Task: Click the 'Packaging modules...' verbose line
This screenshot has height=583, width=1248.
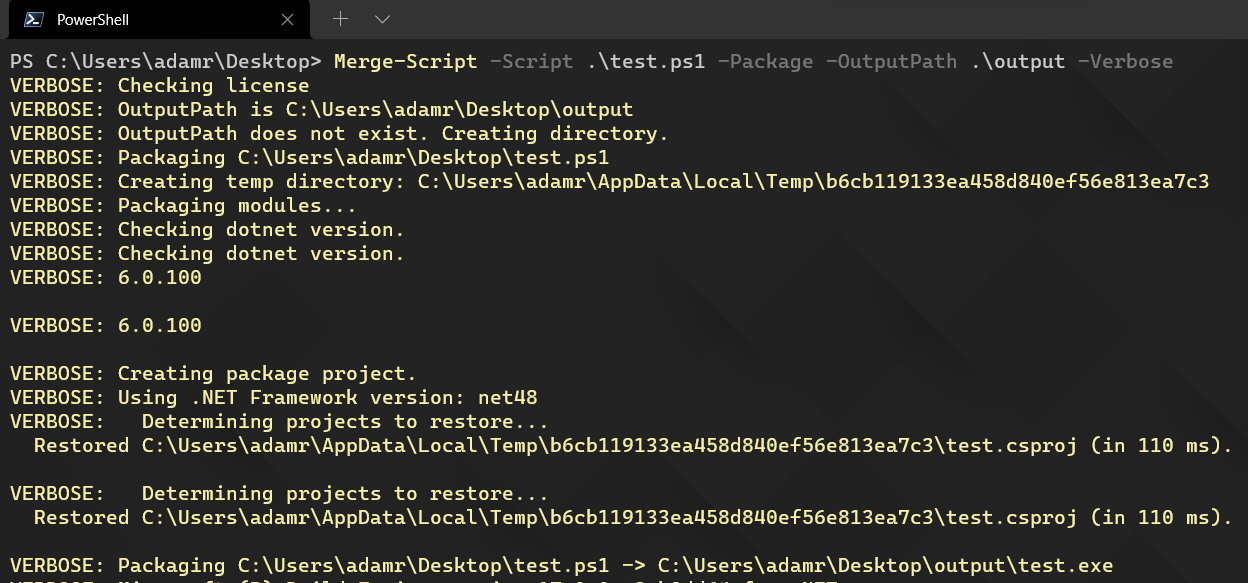Action: pyautogui.click(x=184, y=205)
